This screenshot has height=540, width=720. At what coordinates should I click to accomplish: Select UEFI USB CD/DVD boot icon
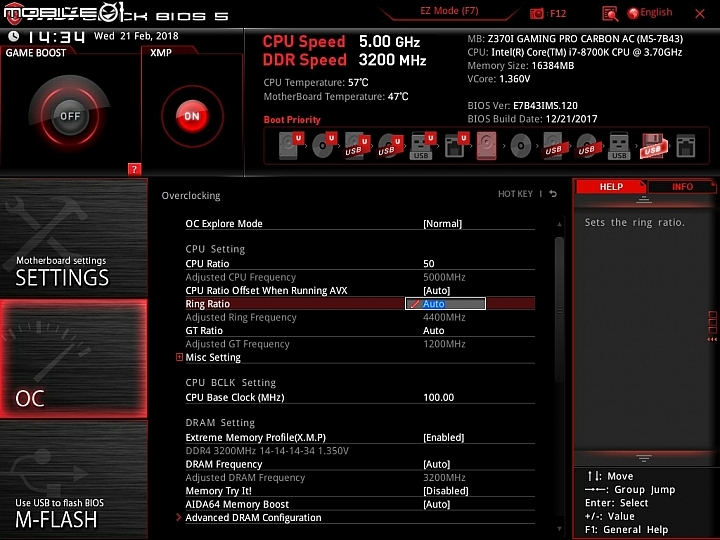point(390,146)
